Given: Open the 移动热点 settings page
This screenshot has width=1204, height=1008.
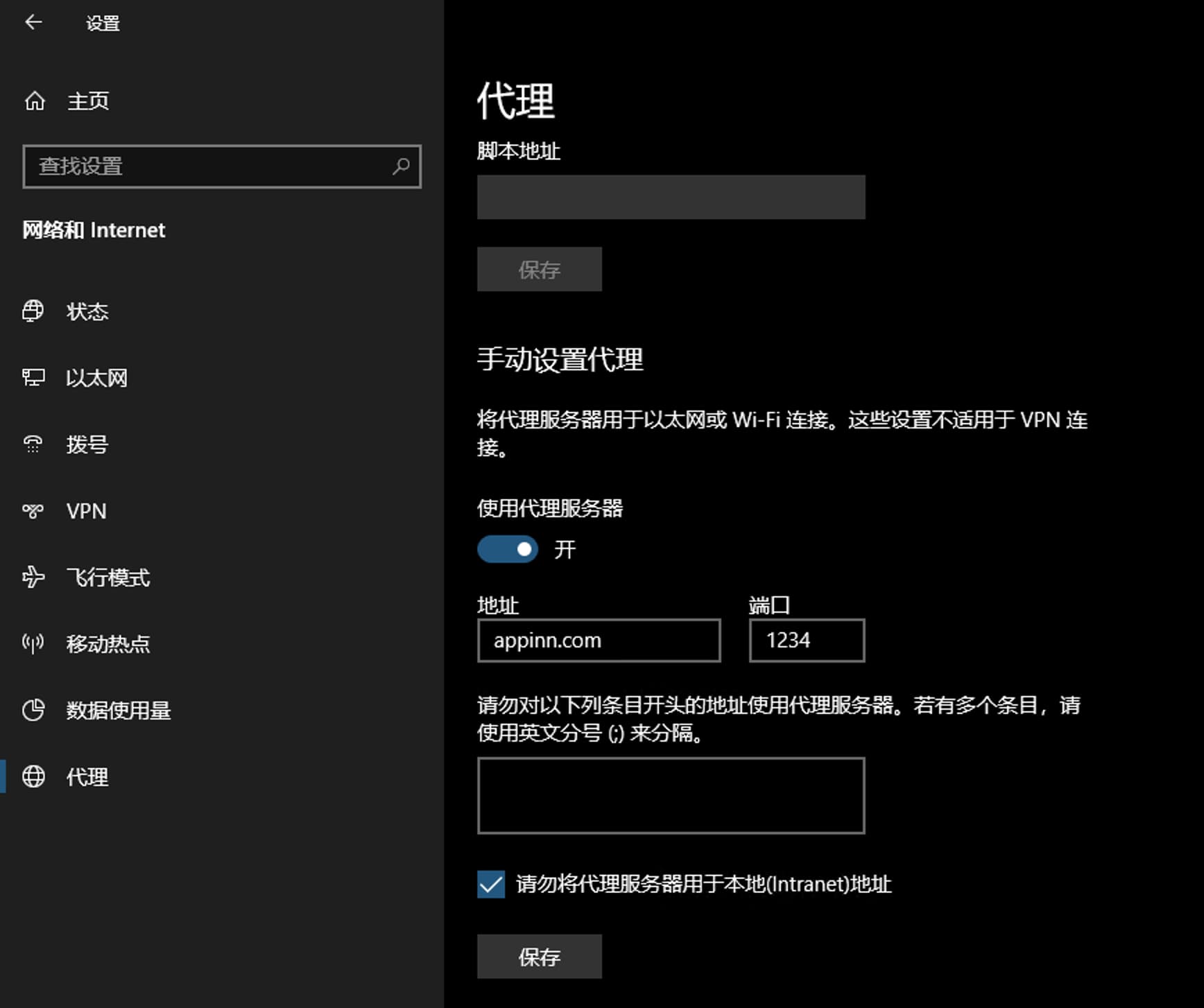Looking at the screenshot, I should [x=222, y=644].
